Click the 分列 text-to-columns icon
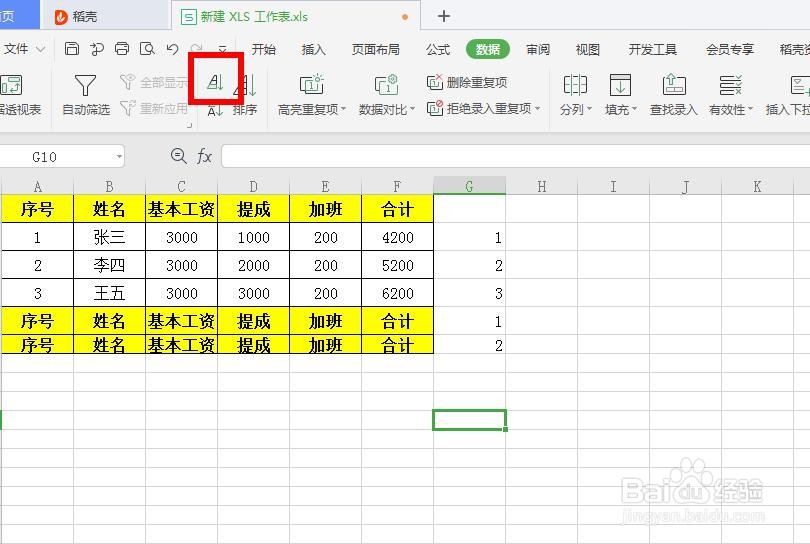This screenshot has width=810, height=544. coord(575,85)
